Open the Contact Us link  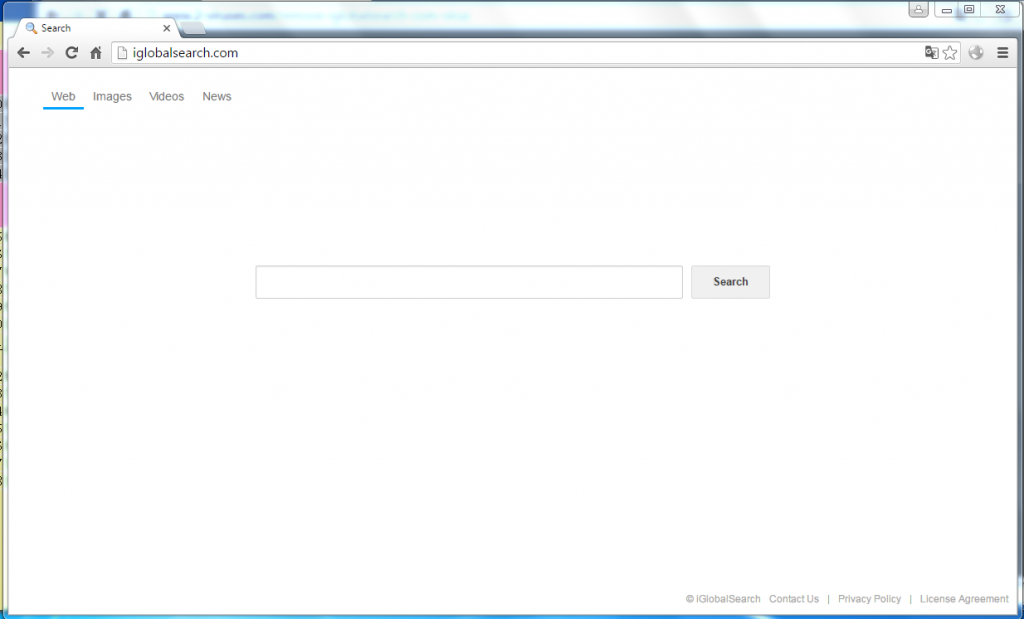point(793,599)
